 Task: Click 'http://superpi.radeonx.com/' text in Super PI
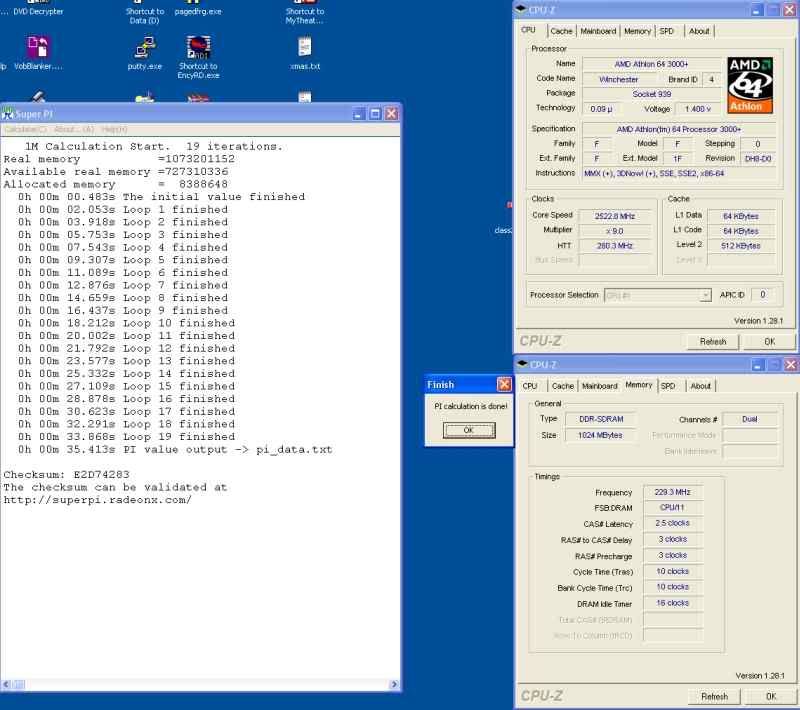pos(97,500)
